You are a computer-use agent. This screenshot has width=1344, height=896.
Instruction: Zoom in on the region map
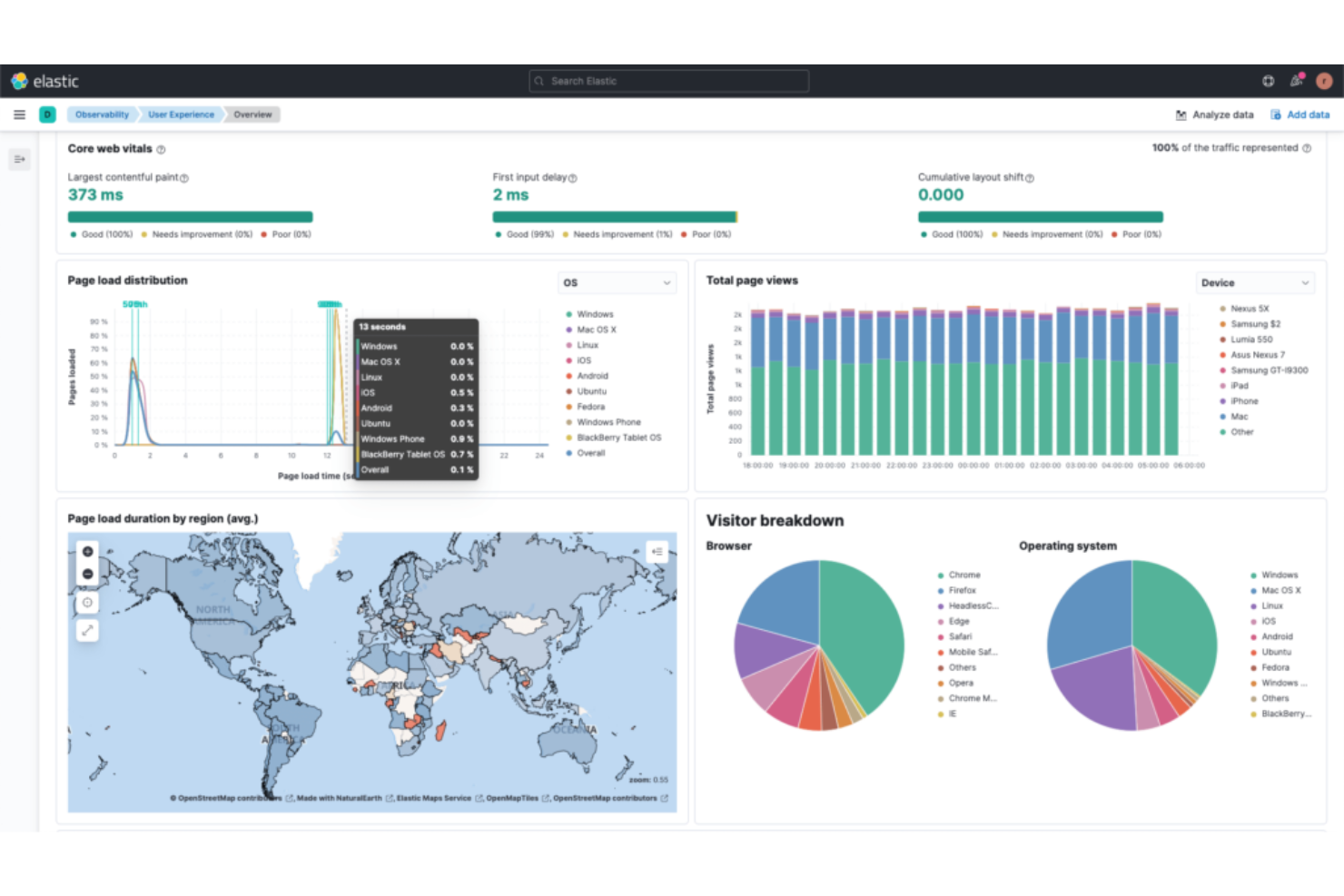(87, 551)
